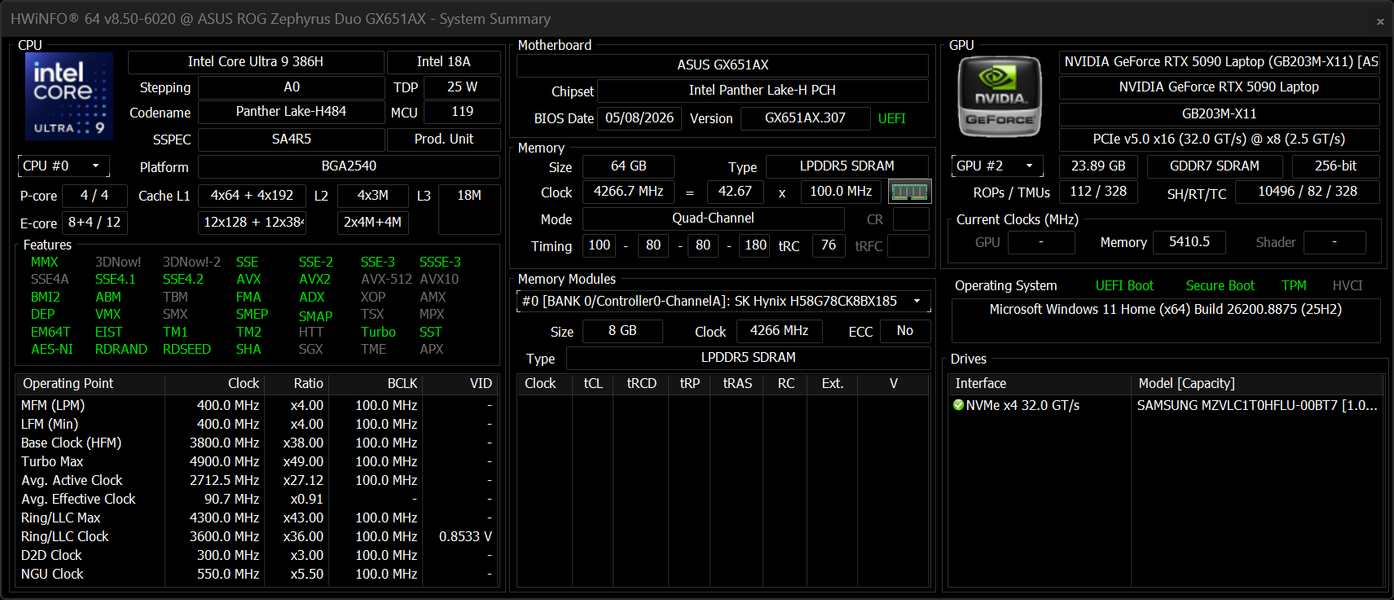Select the Intel Core Ultra 9 386H name field
Screen dimensions: 1394x600
(256, 62)
